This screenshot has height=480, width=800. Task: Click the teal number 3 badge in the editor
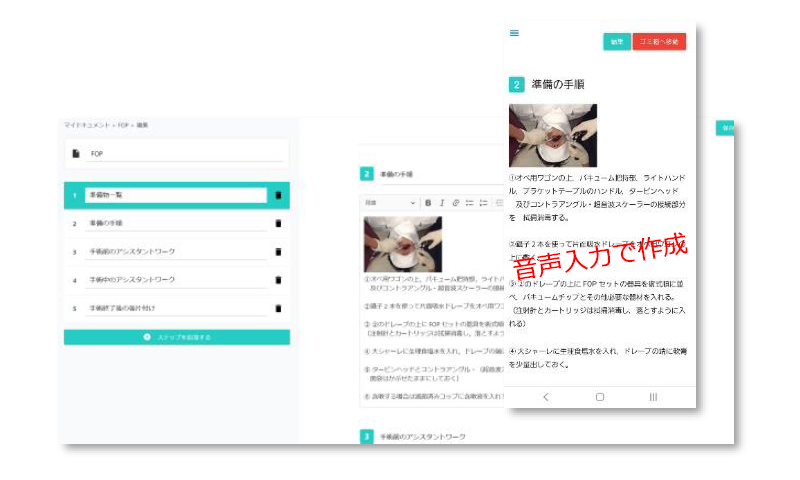367,437
